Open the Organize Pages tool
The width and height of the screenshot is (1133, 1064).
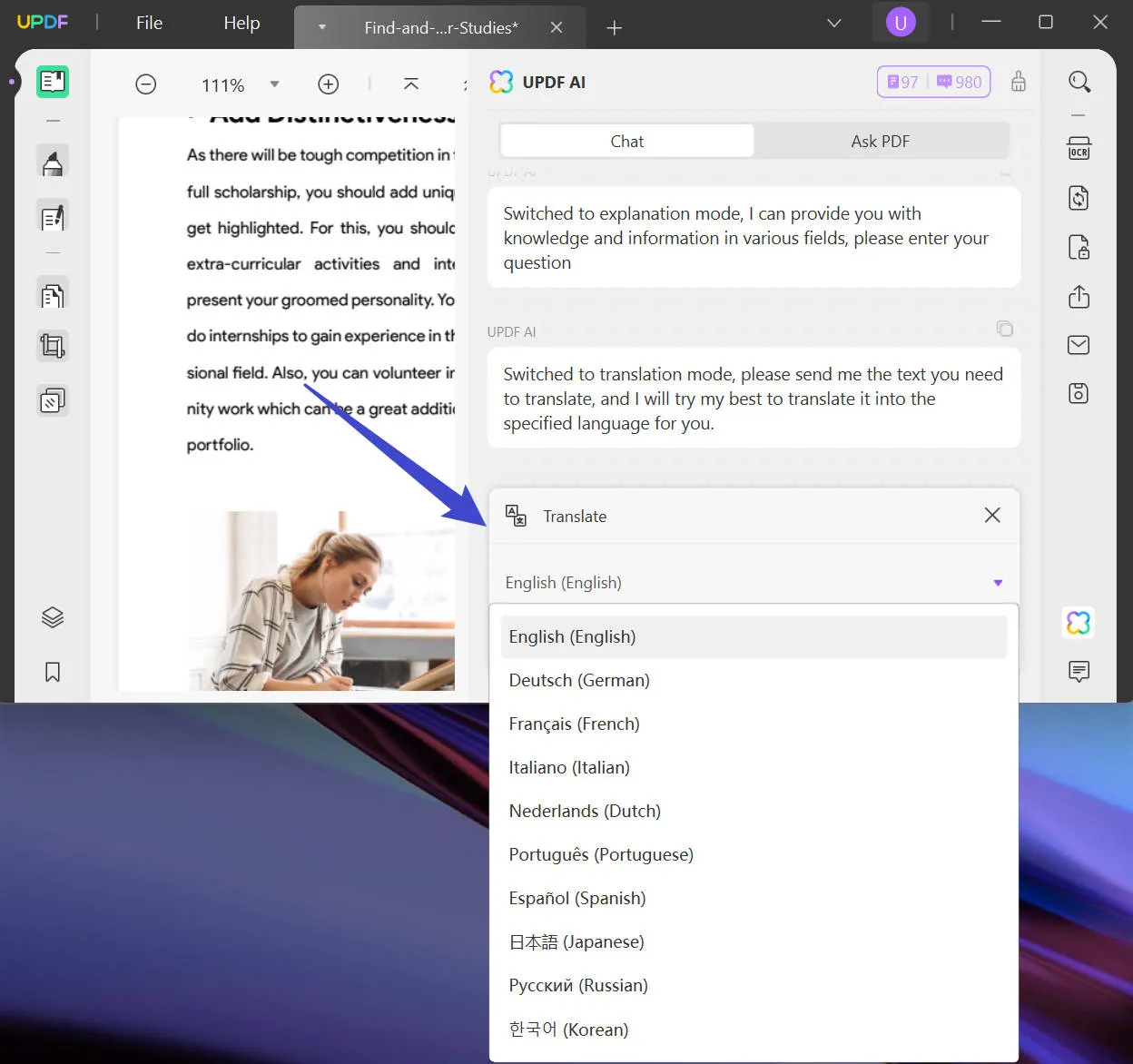[53, 295]
